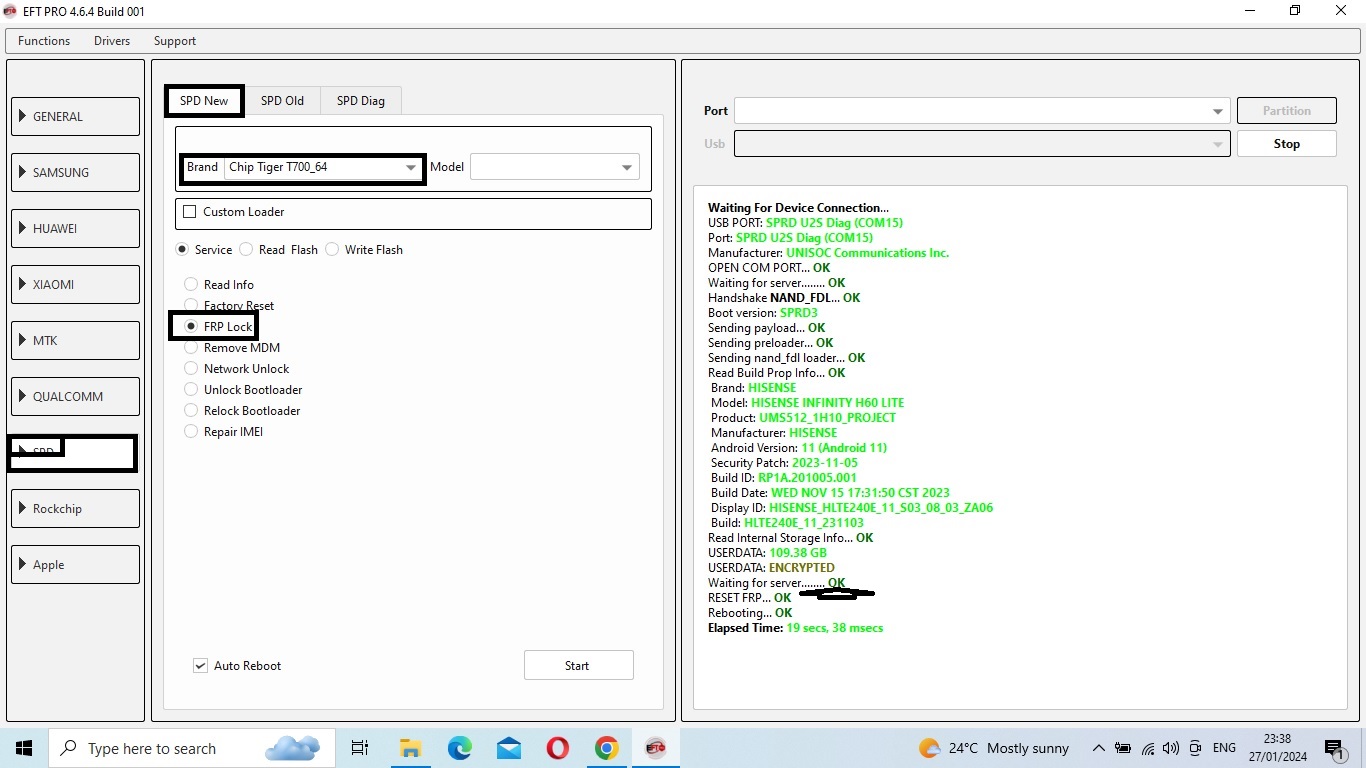Click the Stop button
The width and height of the screenshot is (1366, 768).
(x=1286, y=144)
